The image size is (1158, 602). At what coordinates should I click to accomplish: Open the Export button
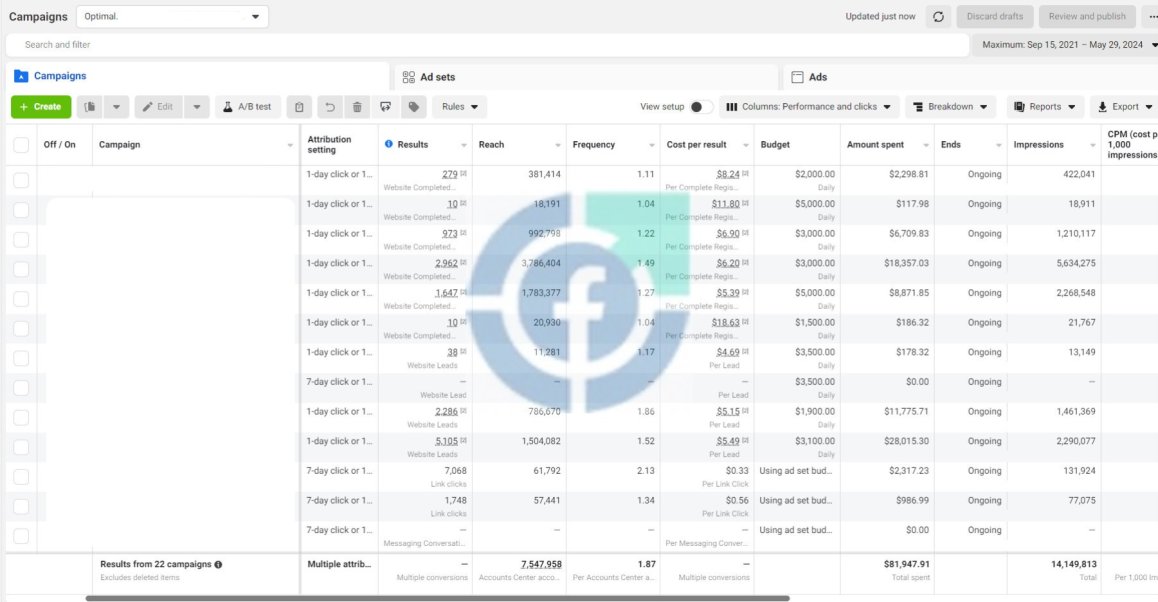pos(1124,107)
